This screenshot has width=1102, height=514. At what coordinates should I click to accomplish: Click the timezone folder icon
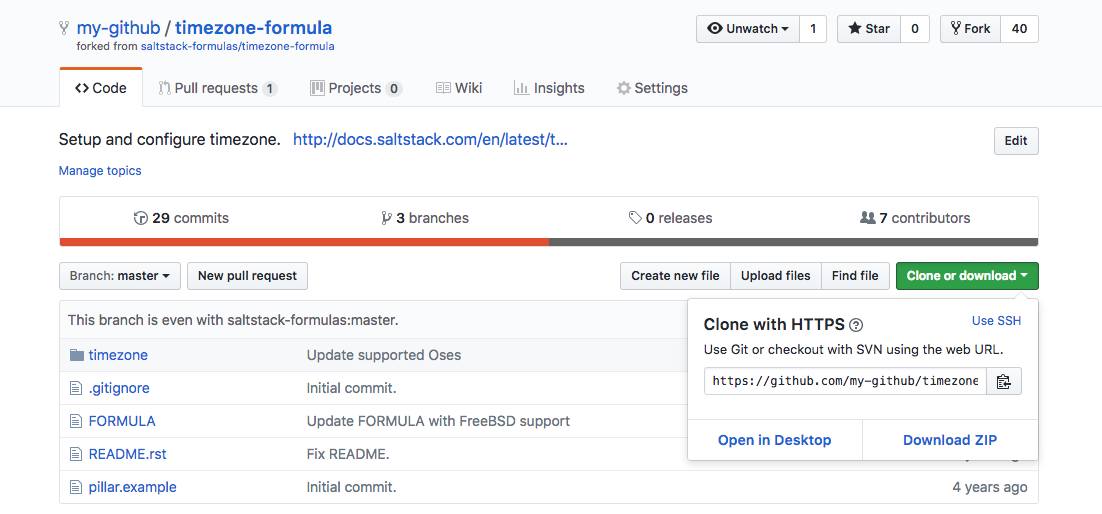click(76, 355)
